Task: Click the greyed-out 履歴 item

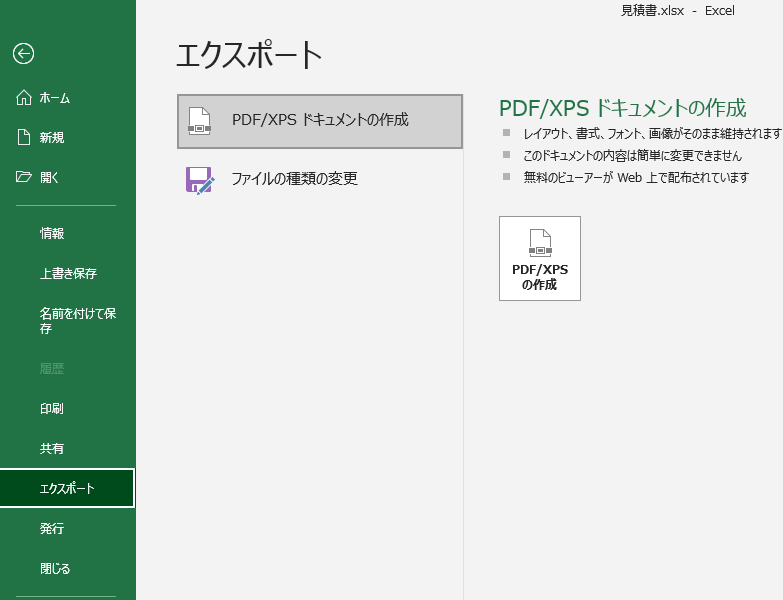Action: pos(52,368)
